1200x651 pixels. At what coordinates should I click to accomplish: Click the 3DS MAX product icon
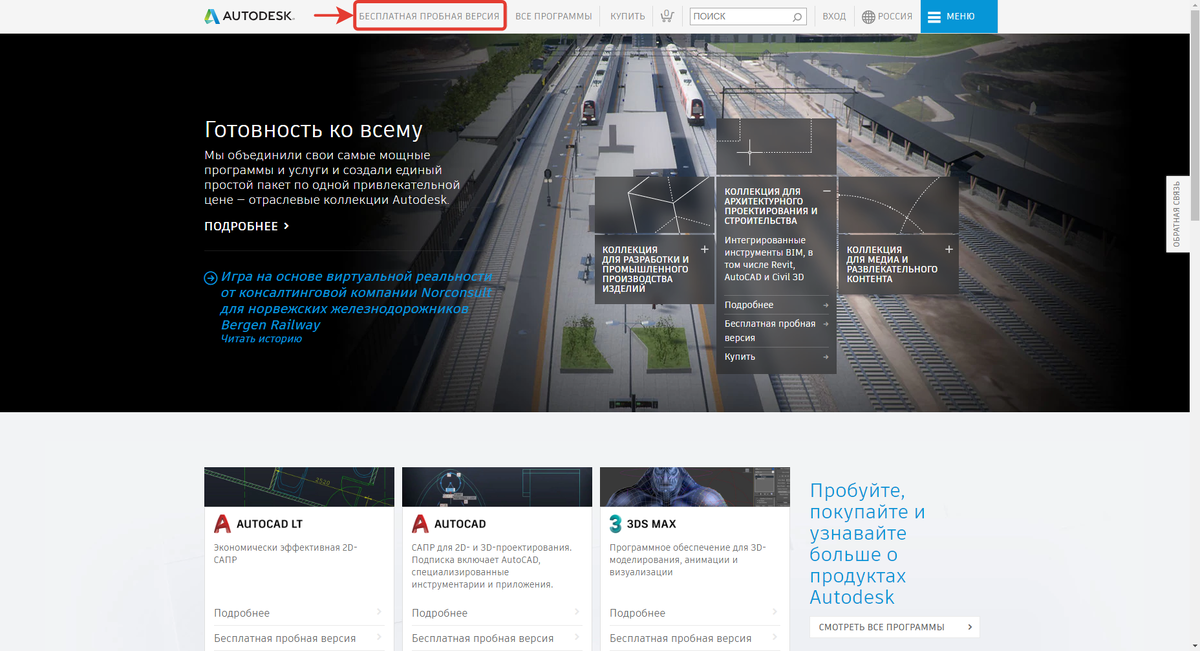pyautogui.click(x=616, y=522)
